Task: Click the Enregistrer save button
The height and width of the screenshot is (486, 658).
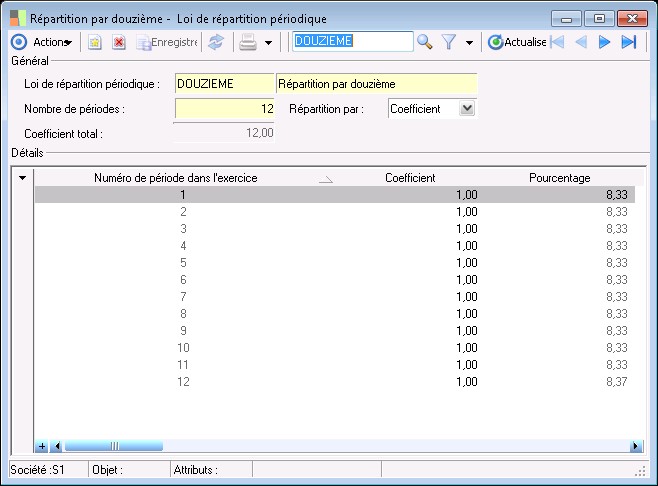Action: [167, 42]
